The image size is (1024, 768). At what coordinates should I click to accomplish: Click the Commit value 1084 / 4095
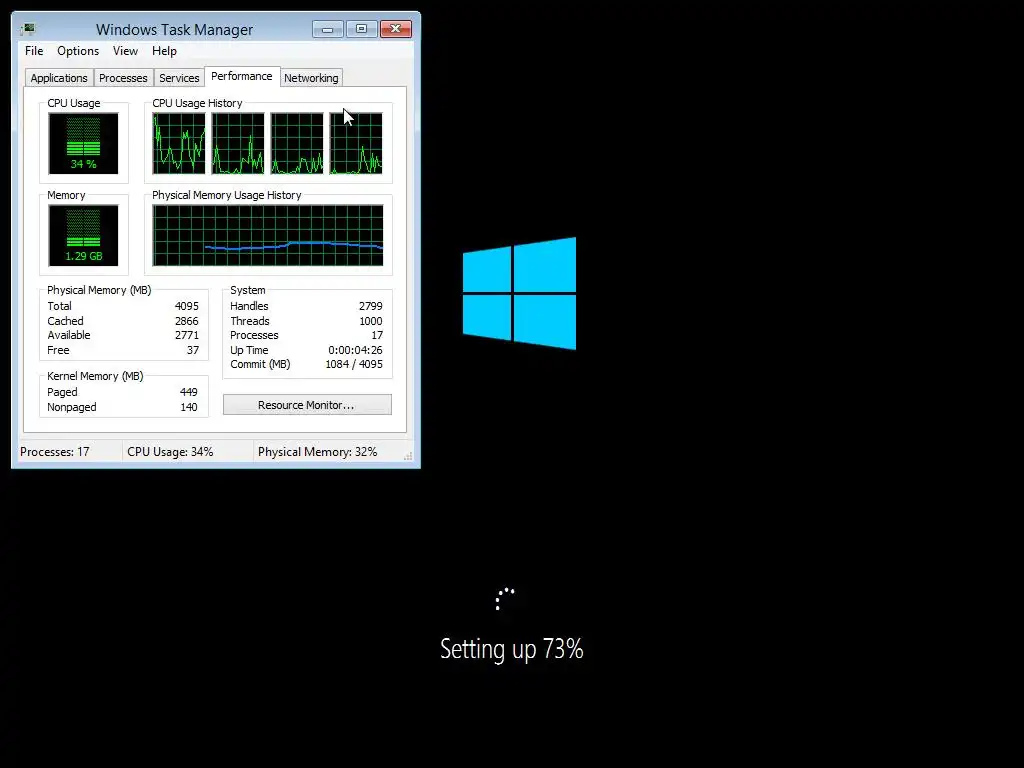click(x=354, y=364)
